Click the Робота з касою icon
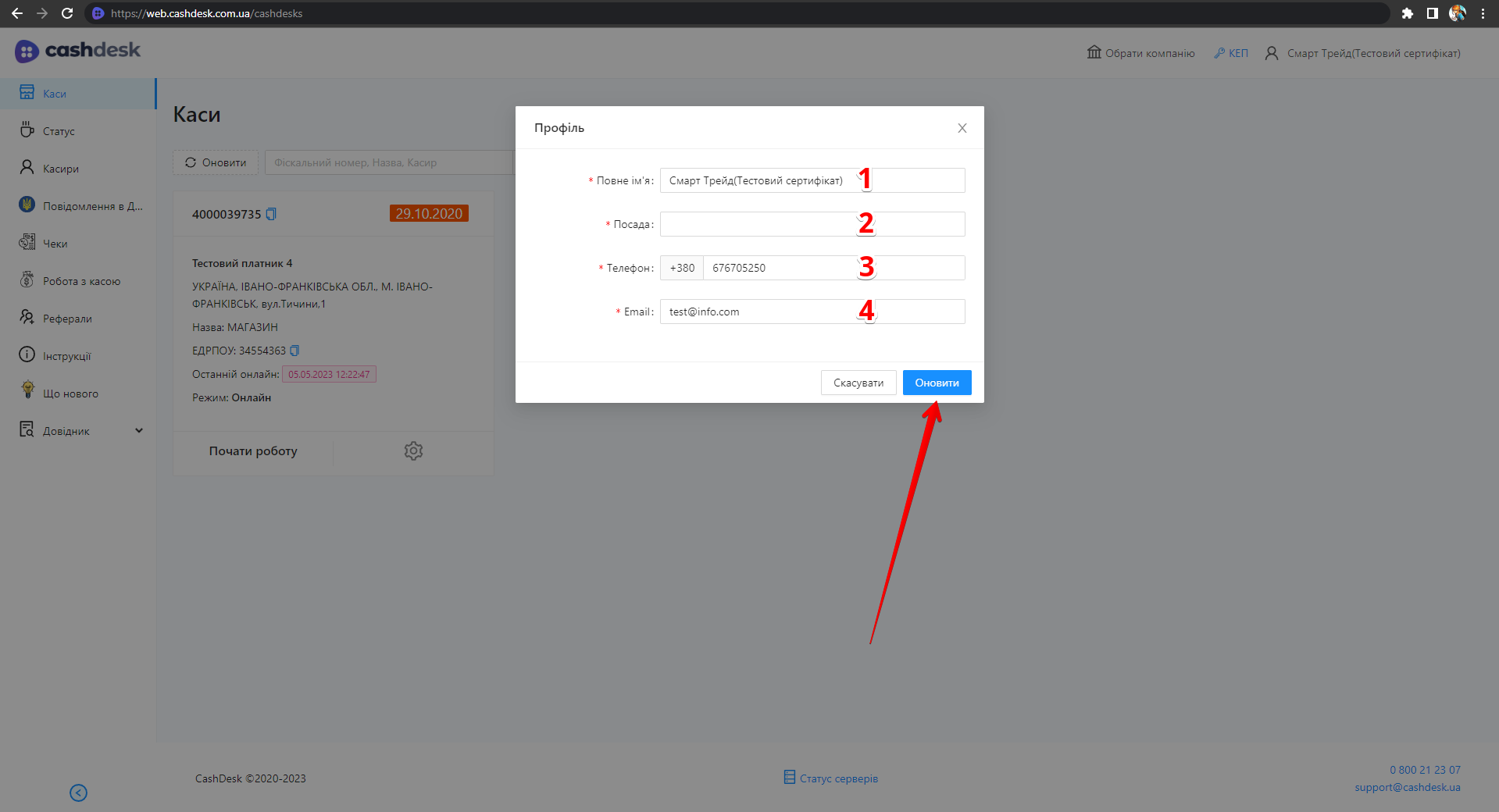 pos(27,280)
